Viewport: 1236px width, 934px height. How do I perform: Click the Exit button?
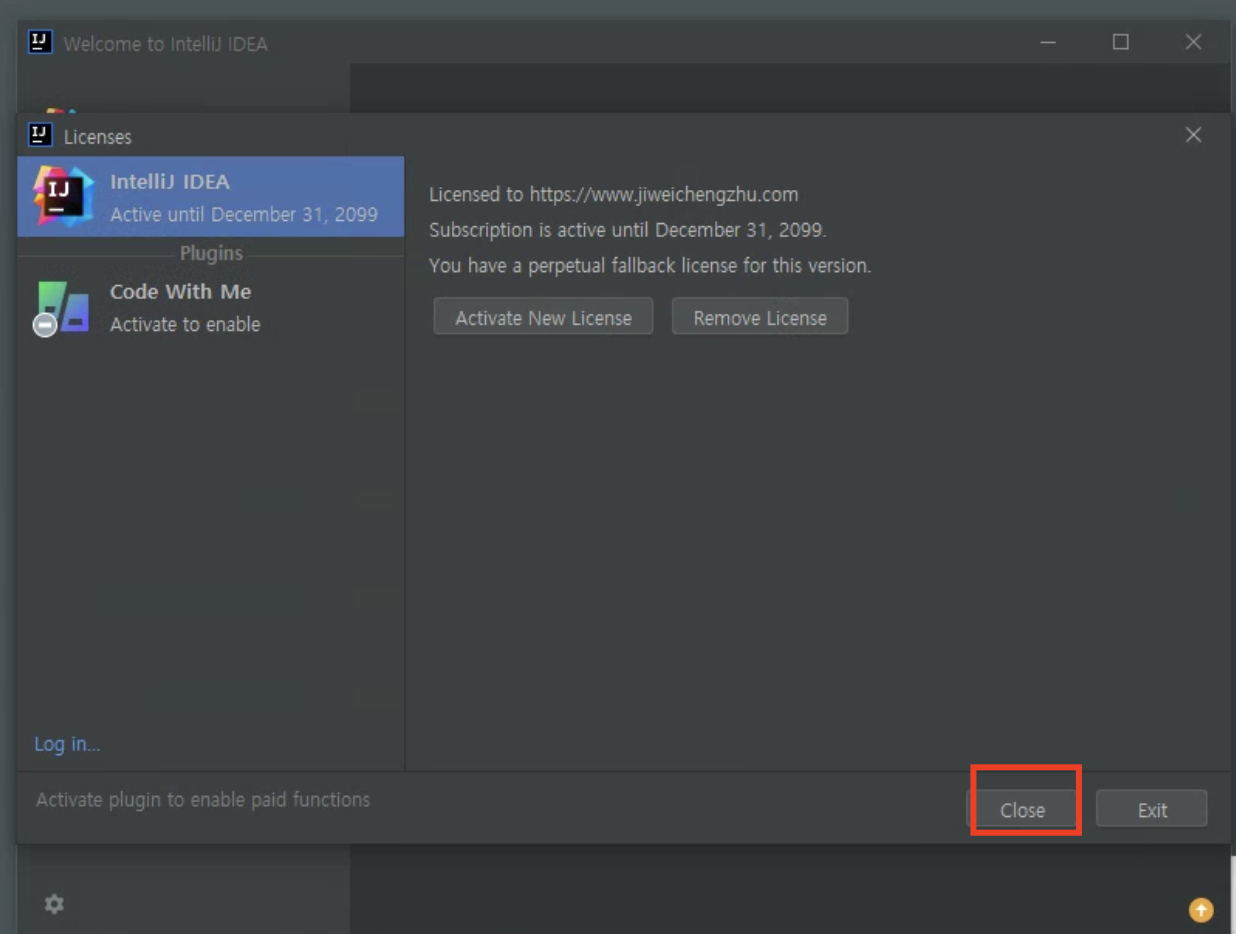[1152, 809]
